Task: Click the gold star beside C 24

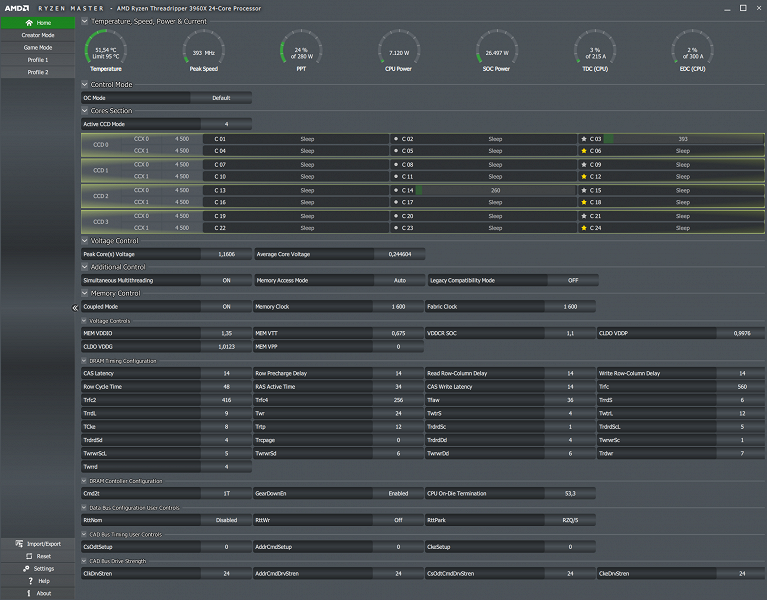Action: pyautogui.click(x=584, y=228)
